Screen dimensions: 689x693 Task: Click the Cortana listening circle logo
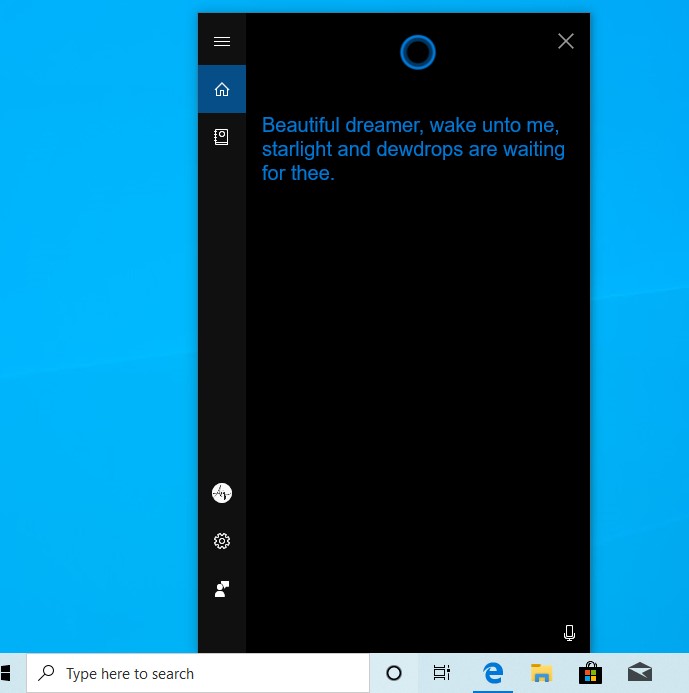418,52
